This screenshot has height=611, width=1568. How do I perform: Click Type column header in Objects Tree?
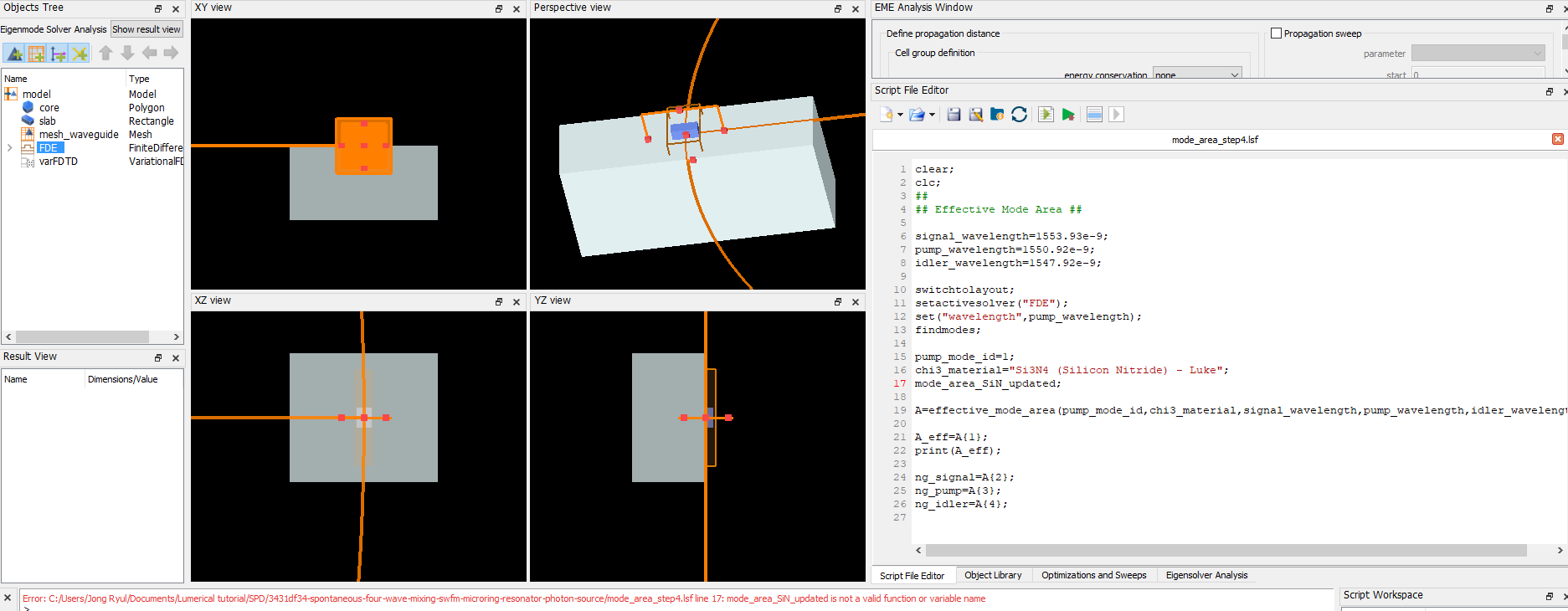pos(139,79)
